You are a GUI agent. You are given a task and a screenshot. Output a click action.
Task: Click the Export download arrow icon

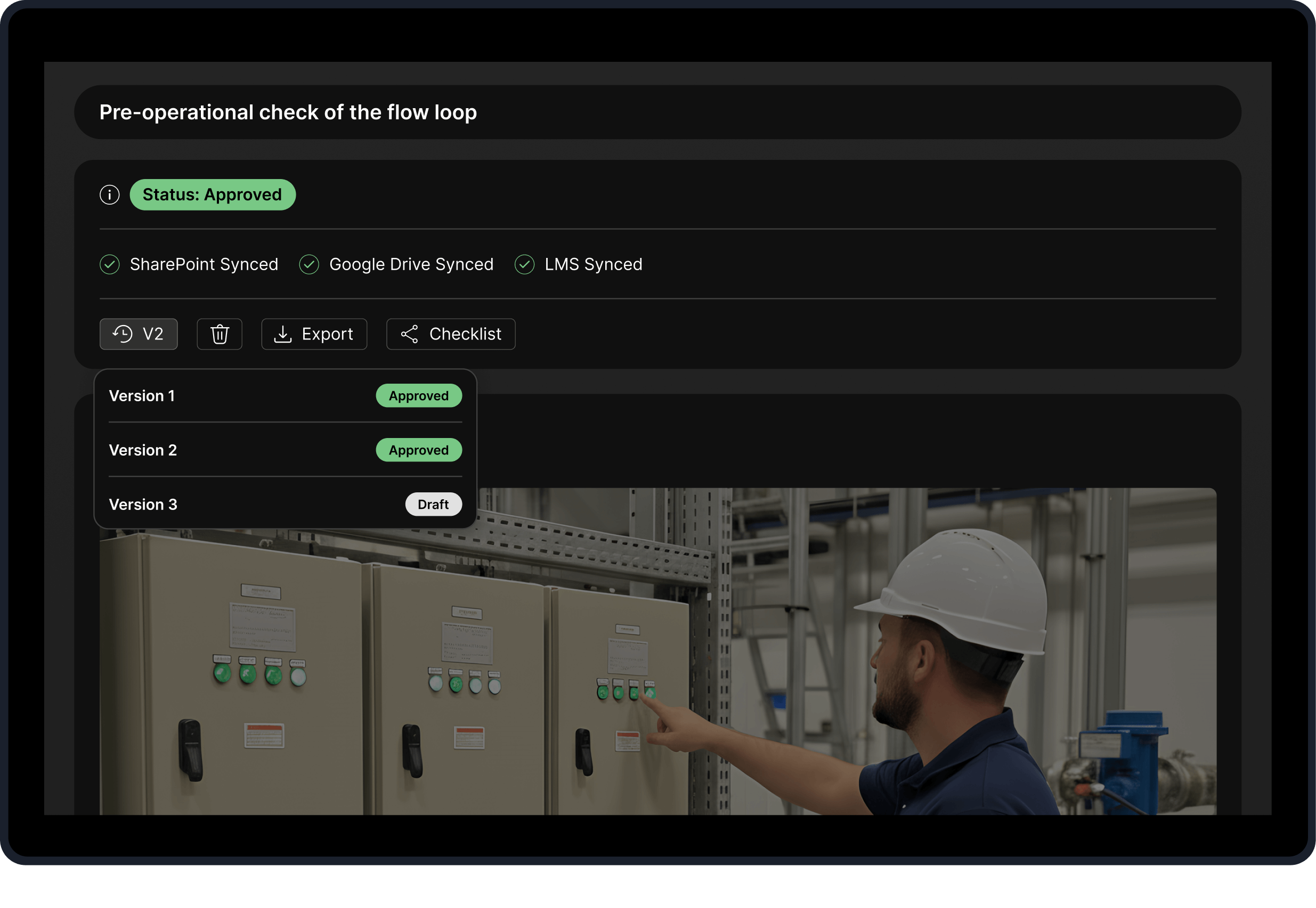pyautogui.click(x=283, y=334)
